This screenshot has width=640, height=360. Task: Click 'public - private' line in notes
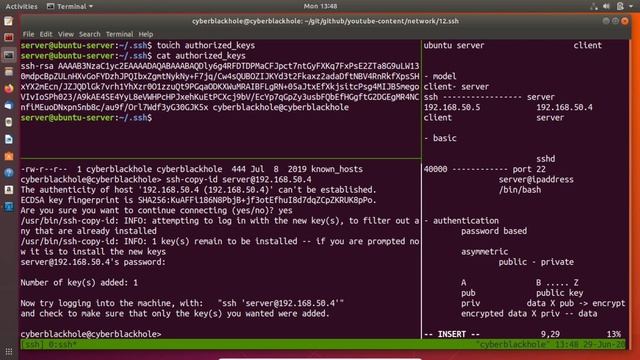pos(536,262)
